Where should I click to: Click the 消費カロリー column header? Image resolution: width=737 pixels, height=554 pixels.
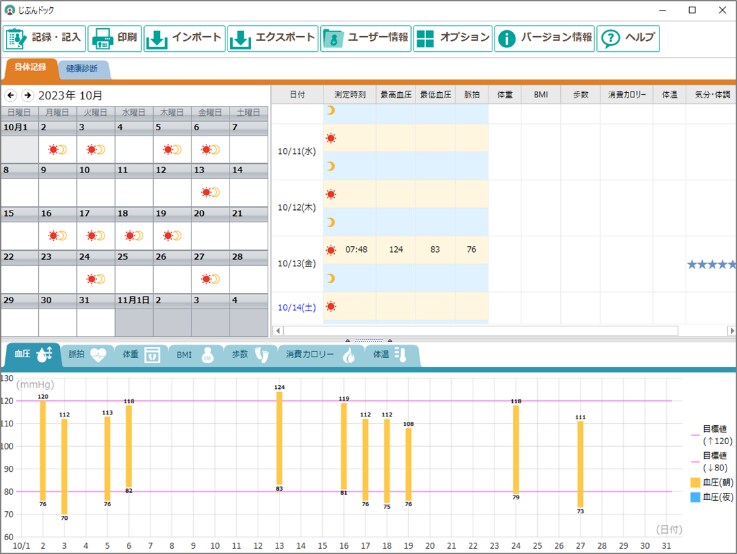point(627,94)
